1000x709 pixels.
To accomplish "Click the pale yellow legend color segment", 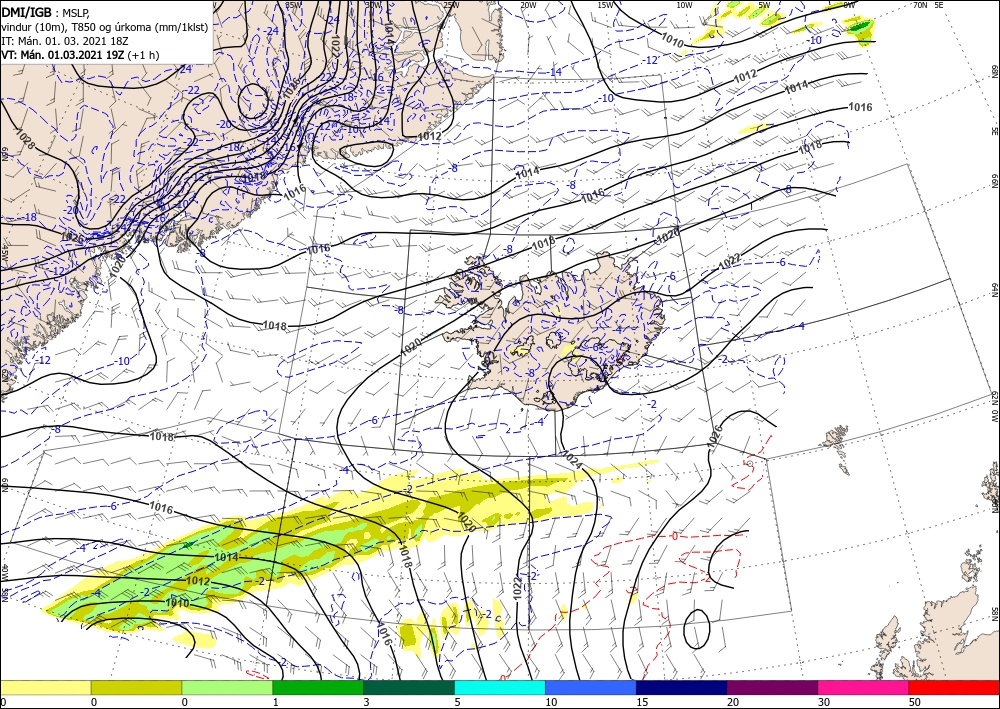I will pyautogui.click(x=46, y=687).
